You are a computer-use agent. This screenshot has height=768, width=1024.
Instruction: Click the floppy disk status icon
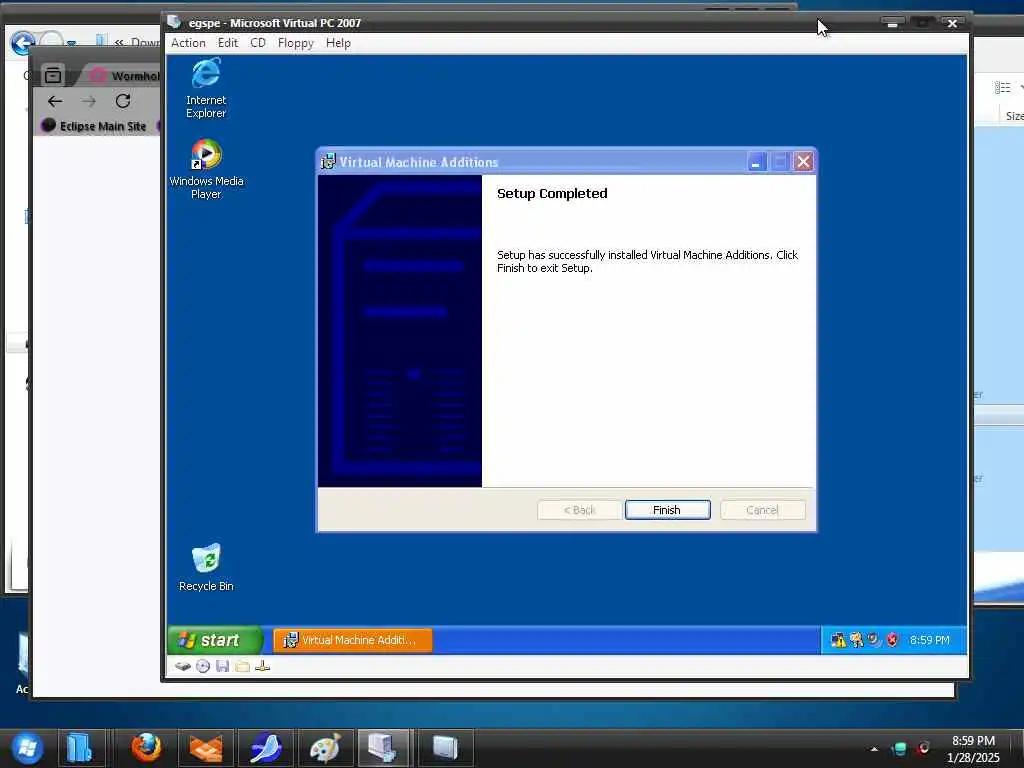point(223,666)
